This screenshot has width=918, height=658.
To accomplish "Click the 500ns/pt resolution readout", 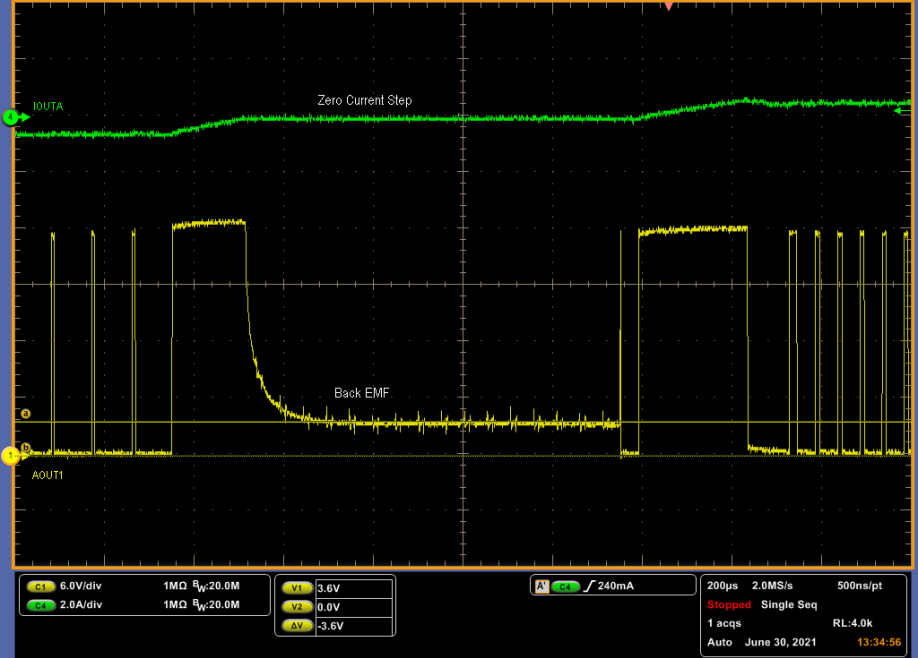I will [859, 586].
